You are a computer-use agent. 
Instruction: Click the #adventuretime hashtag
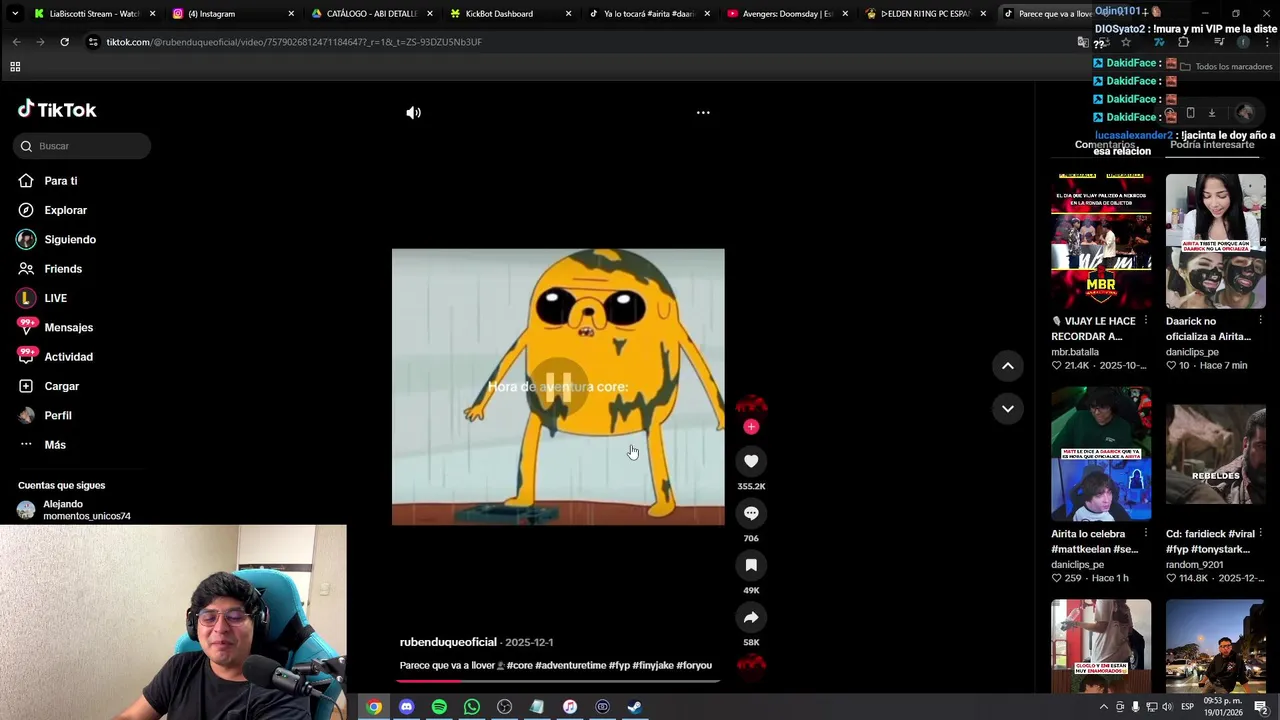pyautogui.click(x=570, y=665)
